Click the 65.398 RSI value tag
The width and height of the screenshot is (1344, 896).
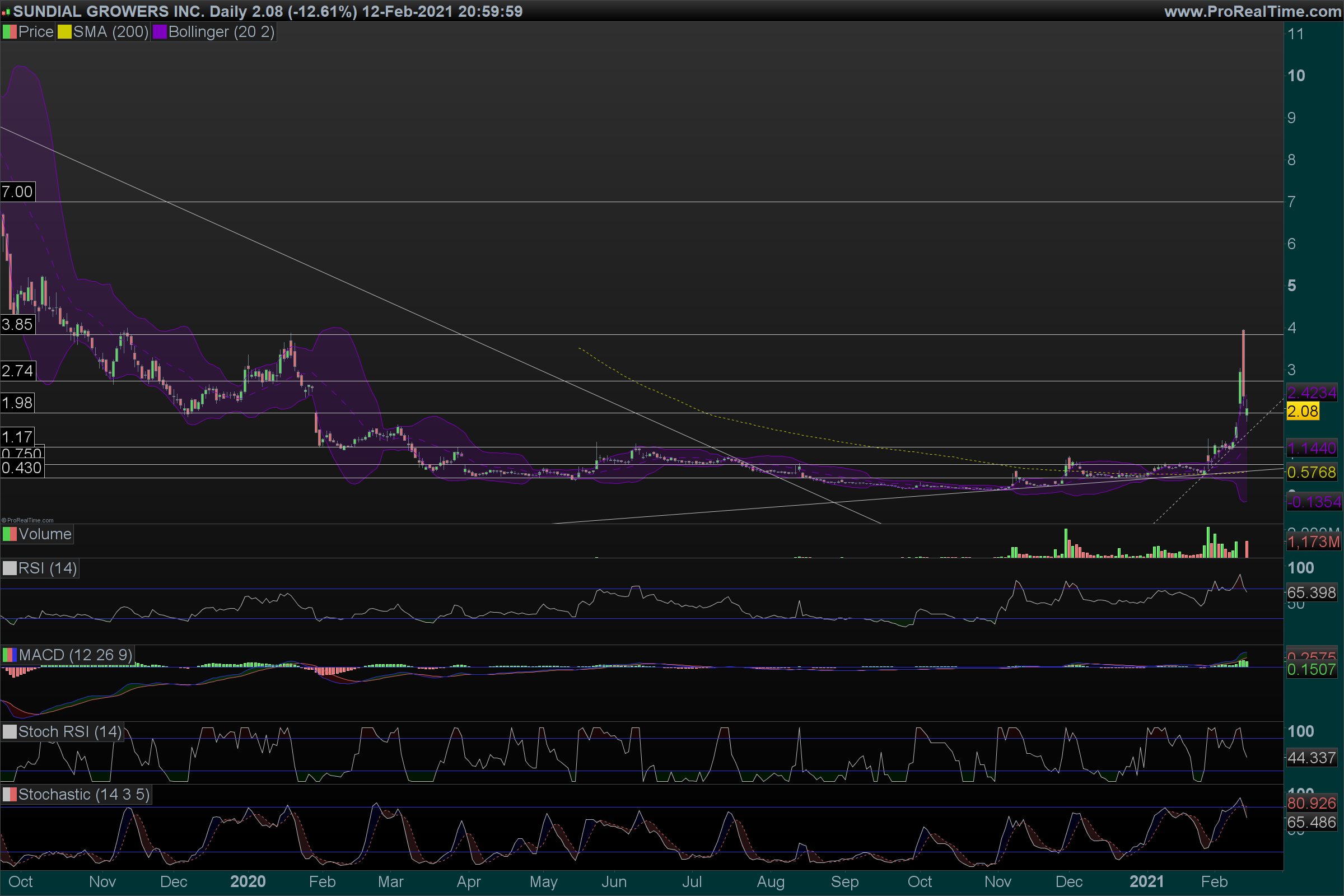tap(1311, 592)
